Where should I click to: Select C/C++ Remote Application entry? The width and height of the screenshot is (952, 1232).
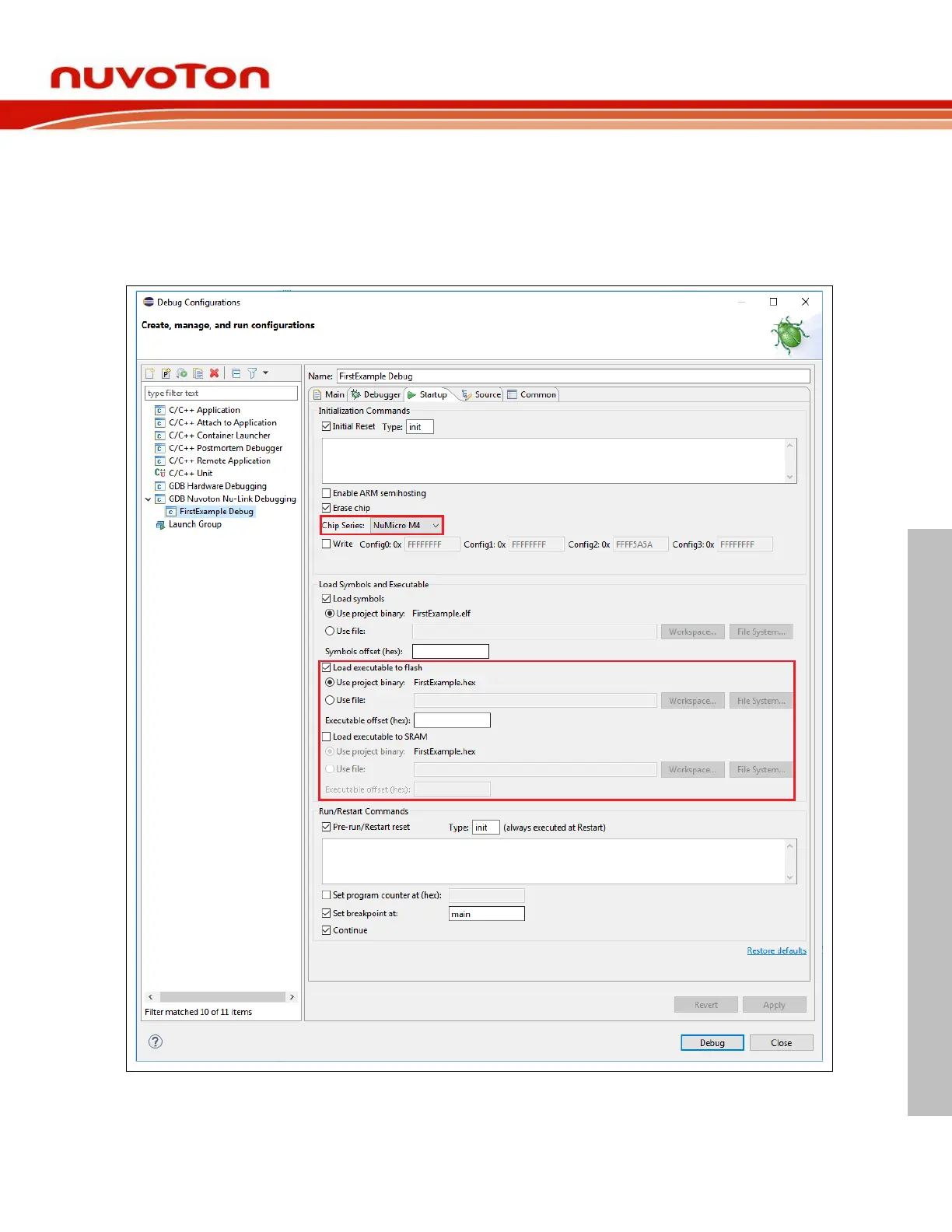pyautogui.click(x=219, y=460)
